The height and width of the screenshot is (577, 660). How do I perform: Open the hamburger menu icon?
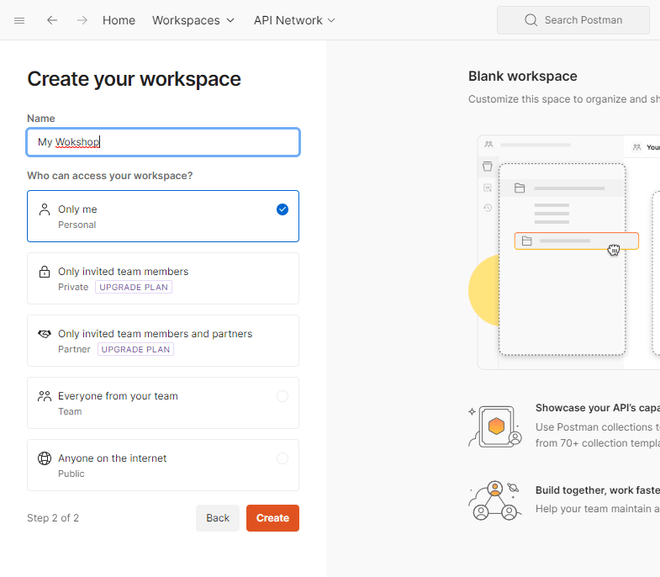19,20
